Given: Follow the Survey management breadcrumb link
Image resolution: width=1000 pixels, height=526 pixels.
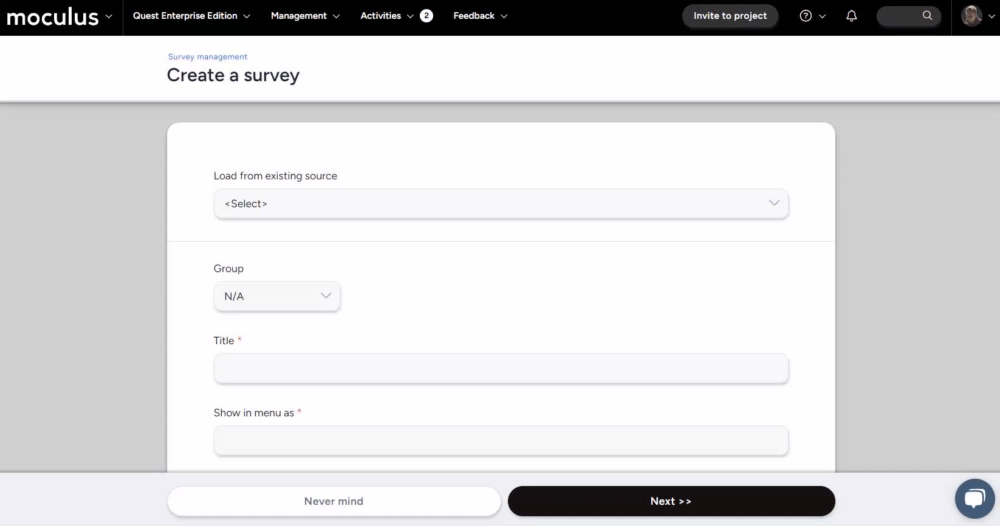Looking at the screenshot, I should pos(207,57).
